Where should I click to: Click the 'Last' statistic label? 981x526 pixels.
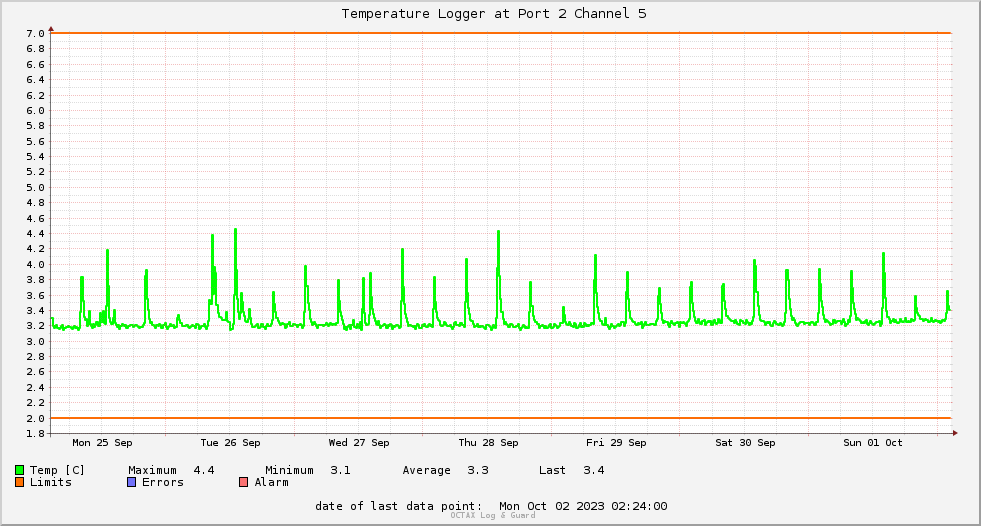click(x=552, y=470)
